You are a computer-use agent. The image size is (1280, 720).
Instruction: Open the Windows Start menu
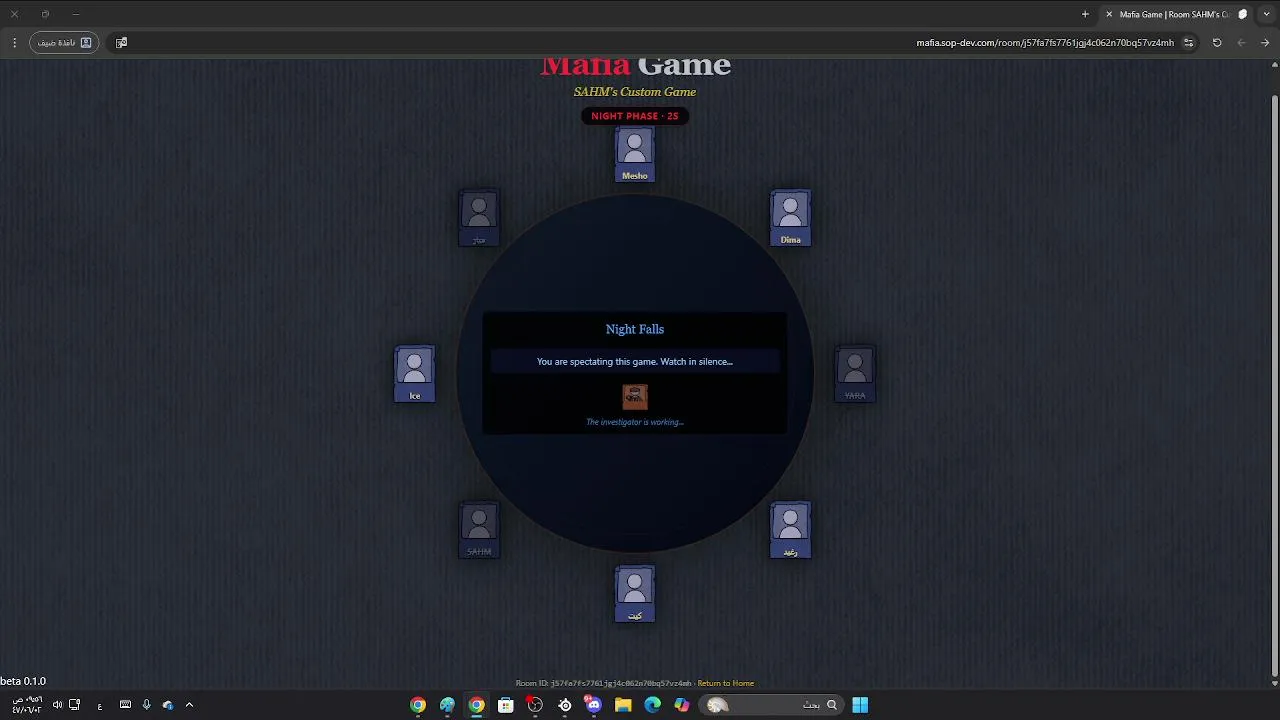[x=860, y=705]
